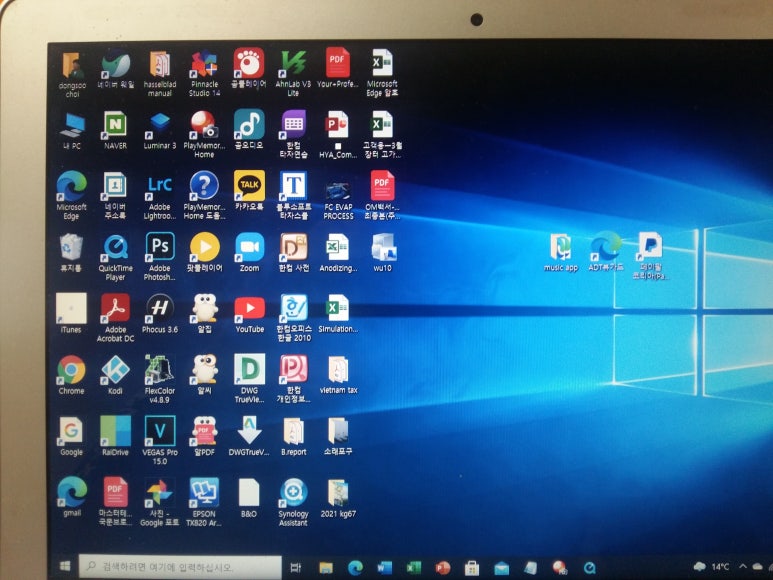Open the dongsoo choi user folder
773x580 pixels.
coord(72,74)
